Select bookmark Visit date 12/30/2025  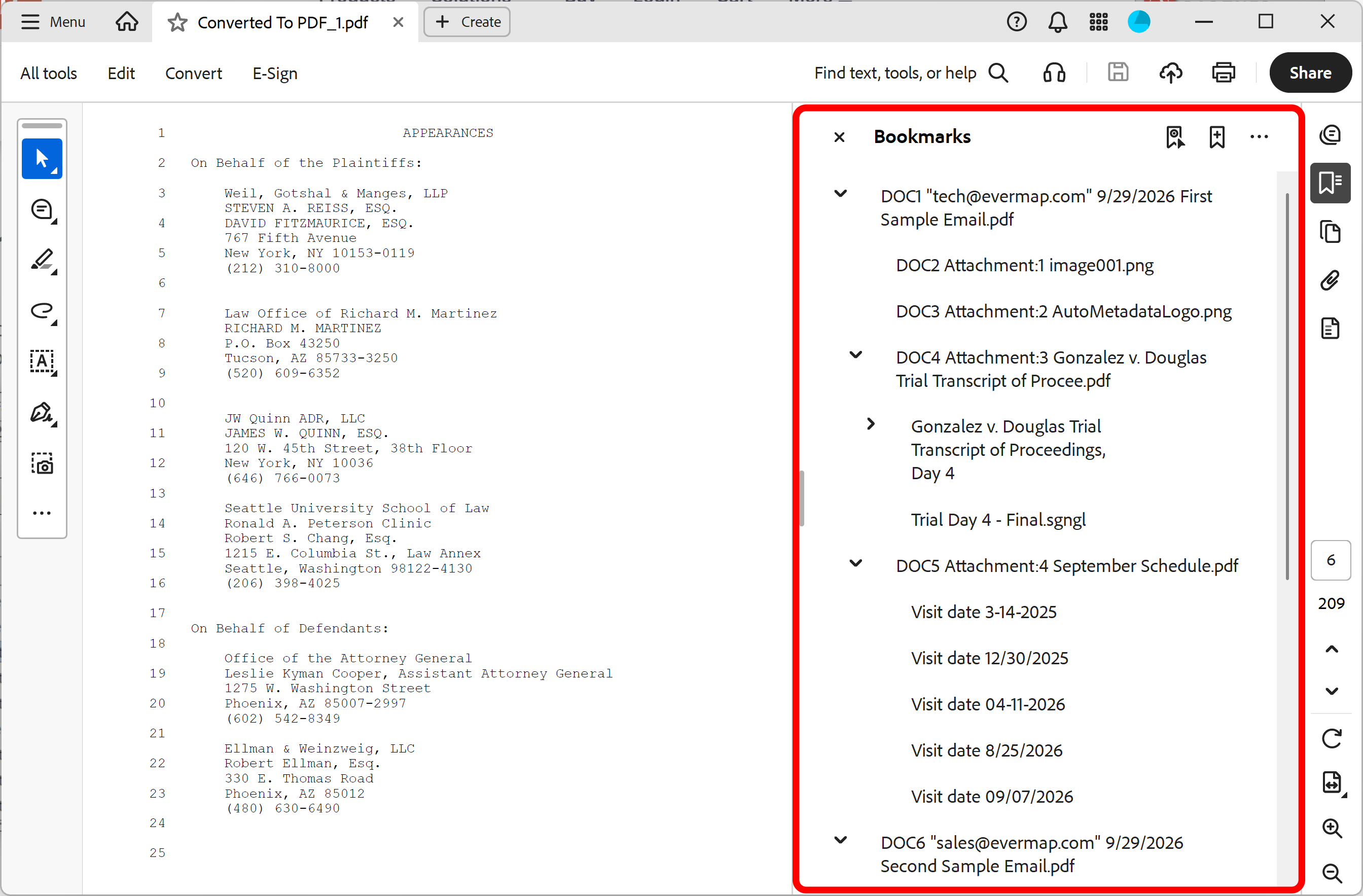pyautogui.click(x=990, y=658)
